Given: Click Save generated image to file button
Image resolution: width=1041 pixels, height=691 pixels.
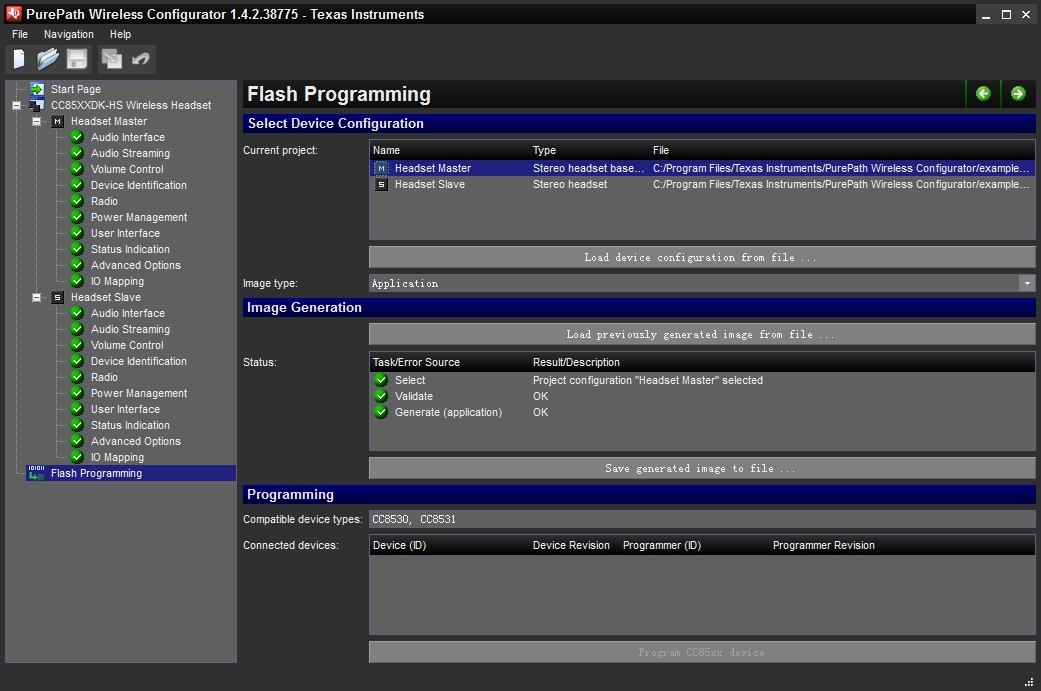Looking at the screenshot, I should 702,469.
